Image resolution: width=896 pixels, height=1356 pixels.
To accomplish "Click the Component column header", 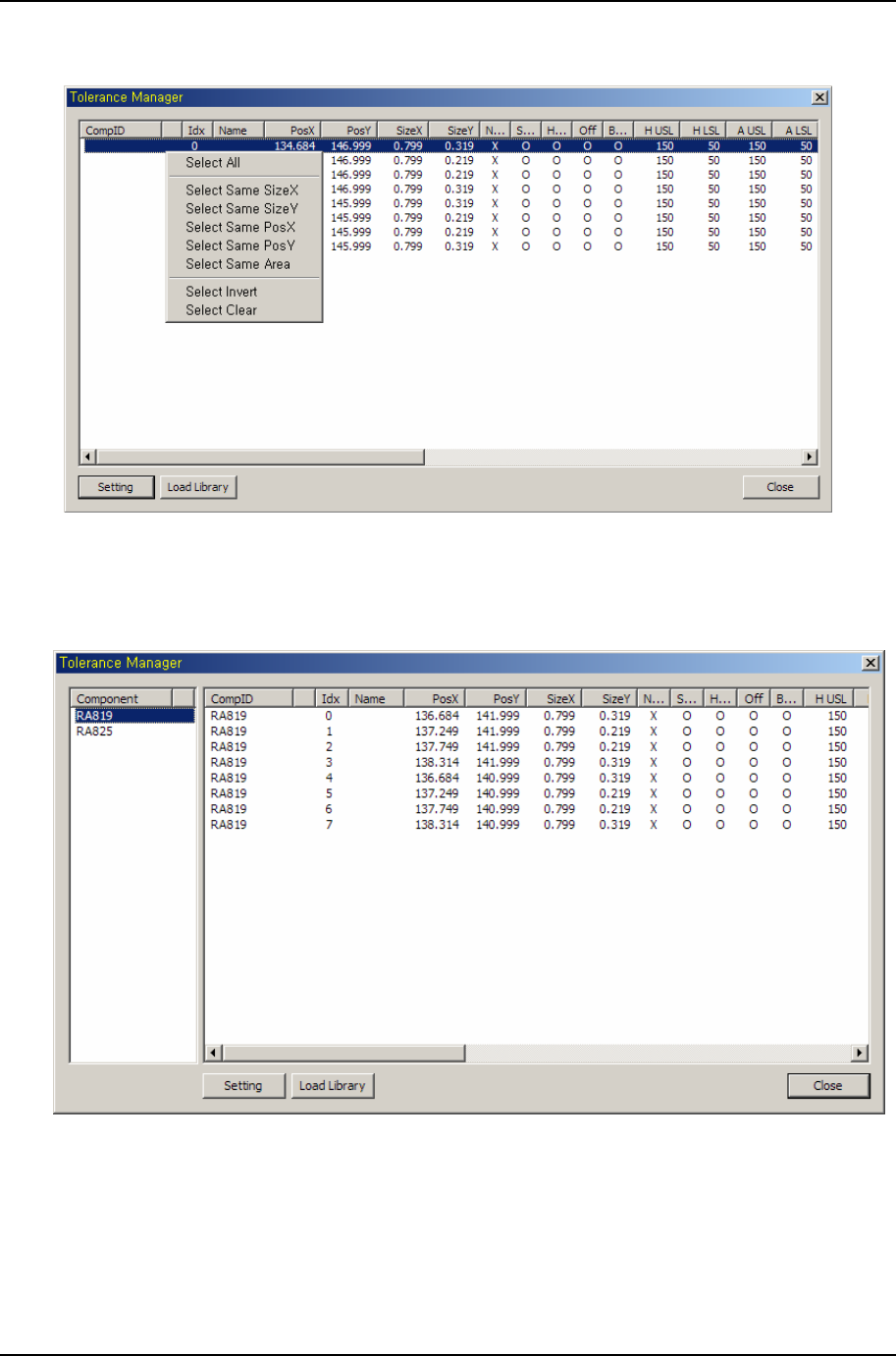I will pyautogui.click(x=123, y=699).
